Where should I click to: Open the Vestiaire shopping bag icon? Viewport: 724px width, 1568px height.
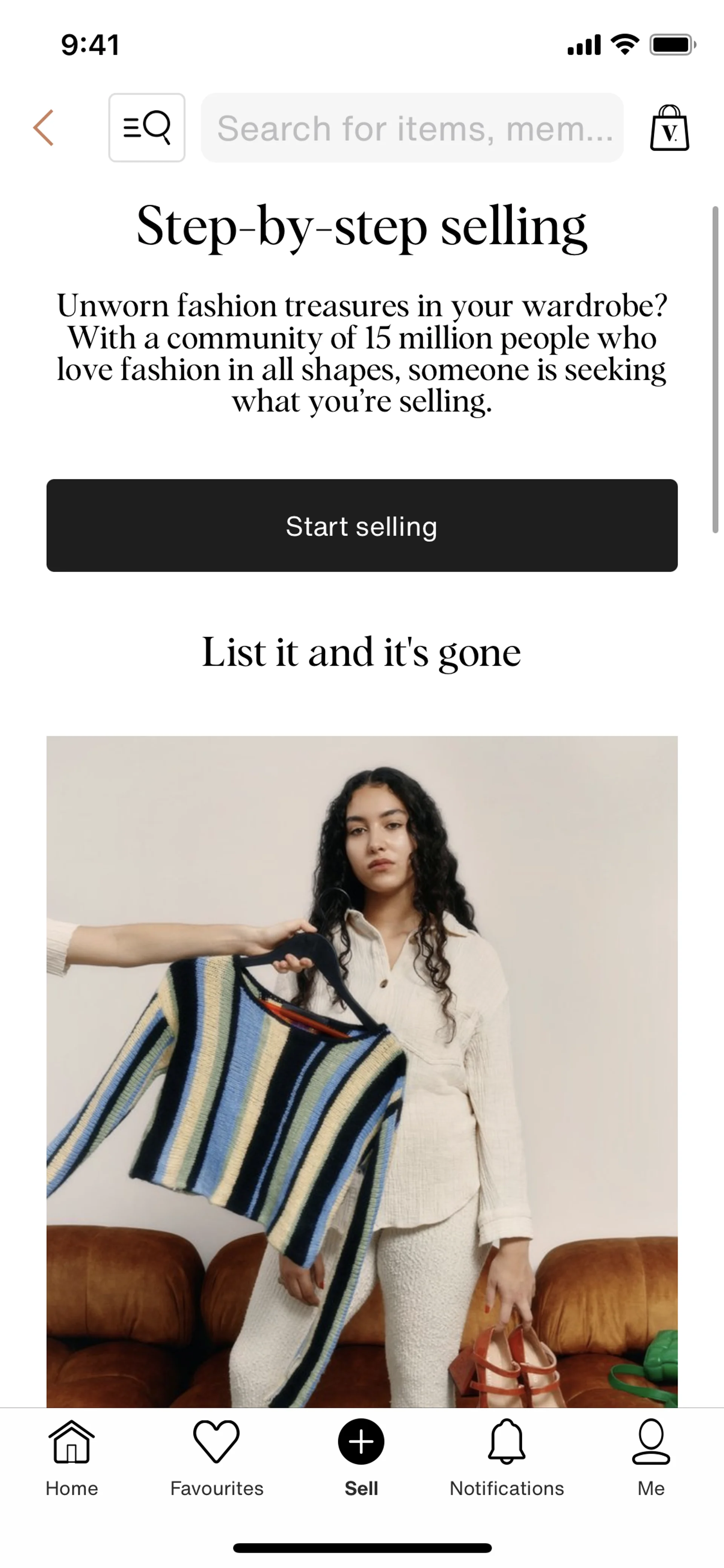(x=669, y=128)
